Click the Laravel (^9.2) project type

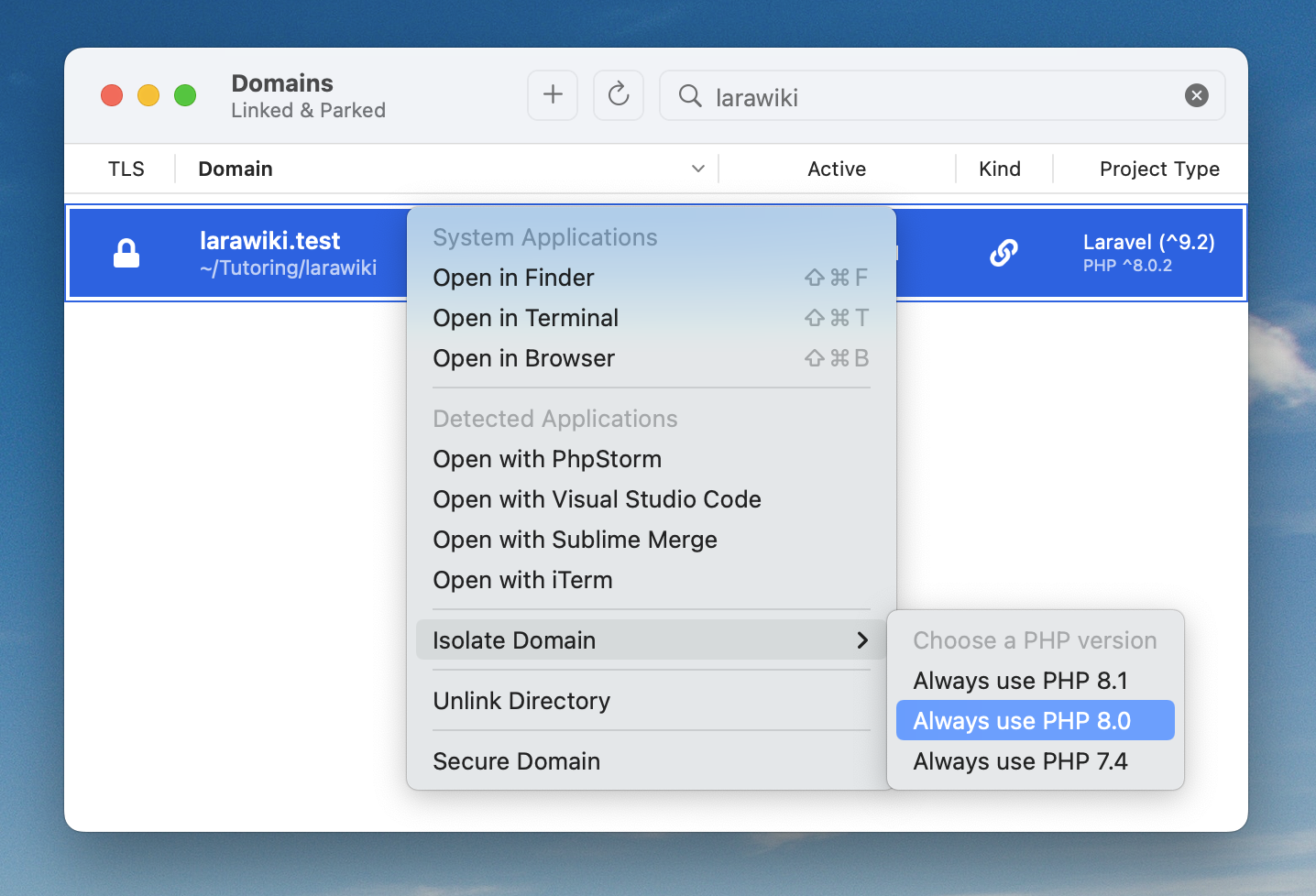click(1149, 242)
